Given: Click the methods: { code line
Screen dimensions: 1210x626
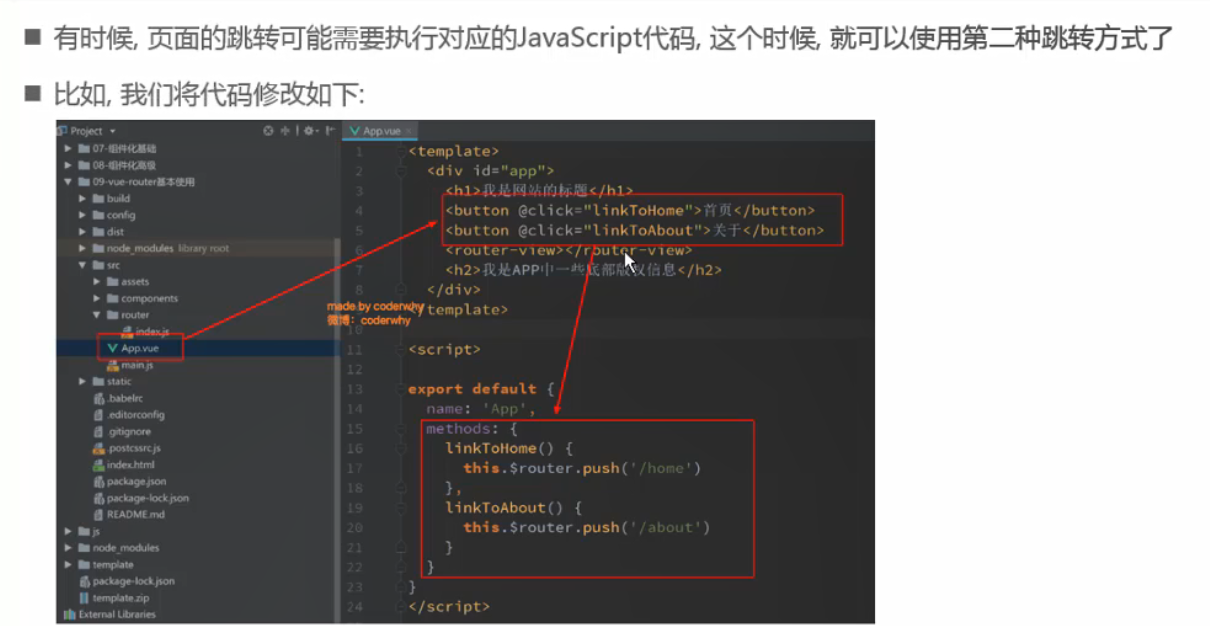Looking at the screenshot, I should (x=471, y=428).
